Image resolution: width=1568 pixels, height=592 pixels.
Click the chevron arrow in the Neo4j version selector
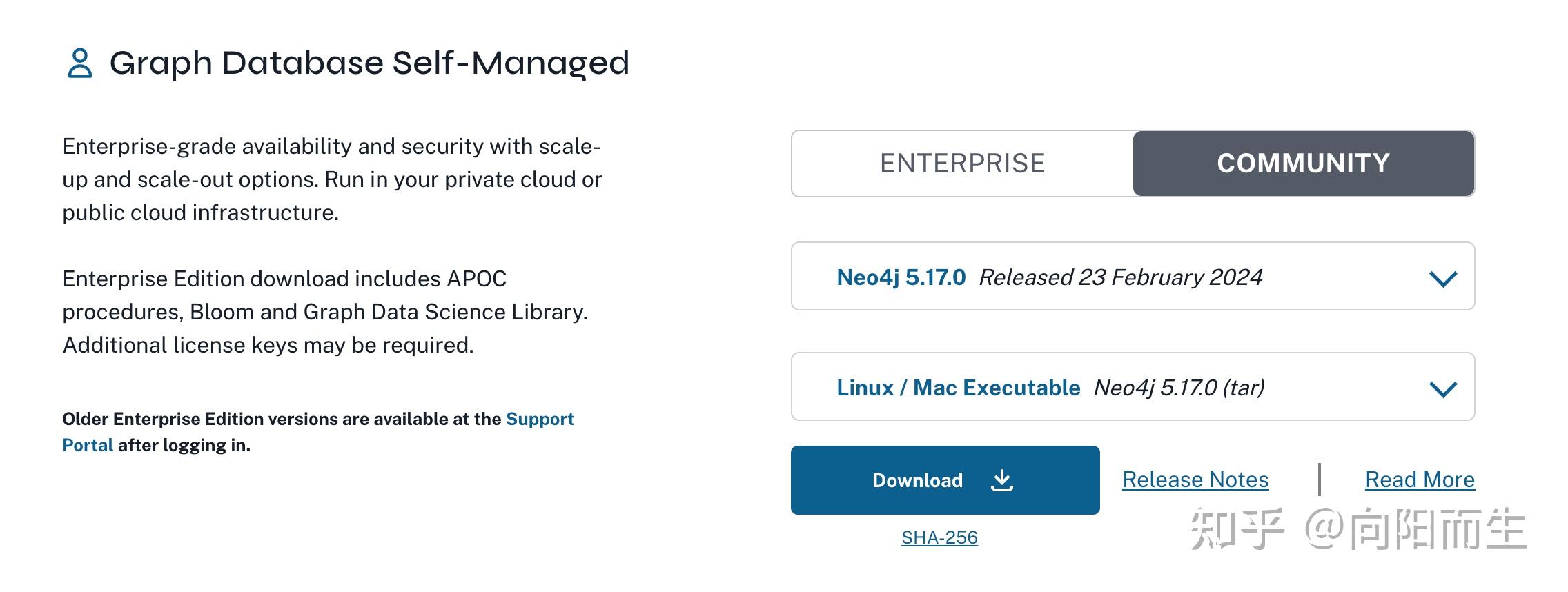click(x=1442, y=279)
